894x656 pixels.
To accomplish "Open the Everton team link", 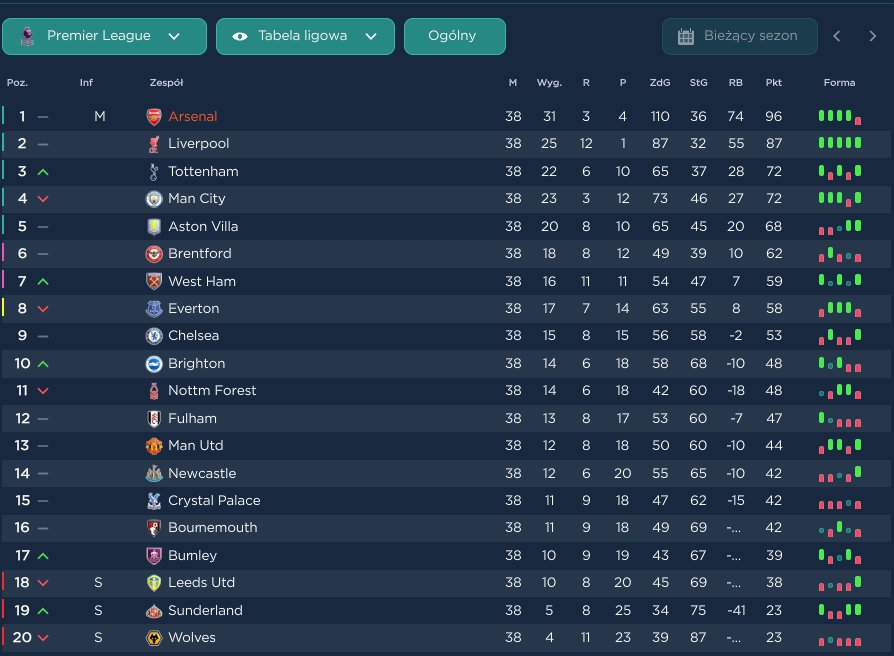I will pos(193,309).
